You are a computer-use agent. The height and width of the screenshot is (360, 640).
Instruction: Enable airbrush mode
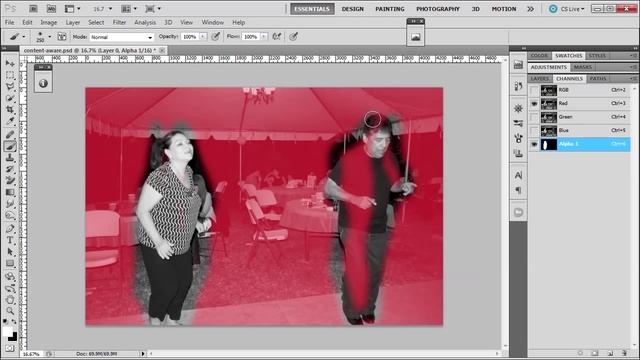[277, 37]
